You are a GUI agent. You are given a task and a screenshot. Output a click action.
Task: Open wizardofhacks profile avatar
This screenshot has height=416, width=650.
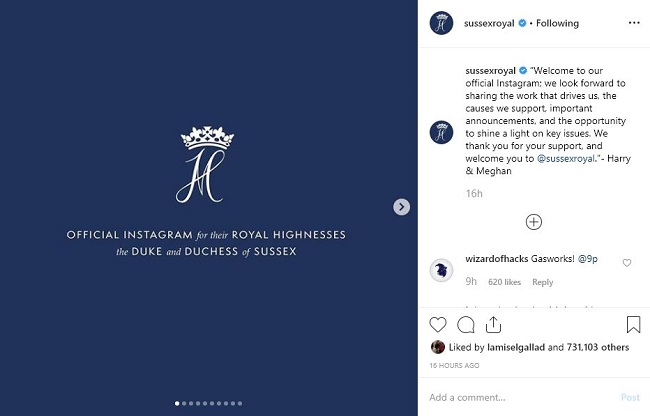click(x=441, y=269)
